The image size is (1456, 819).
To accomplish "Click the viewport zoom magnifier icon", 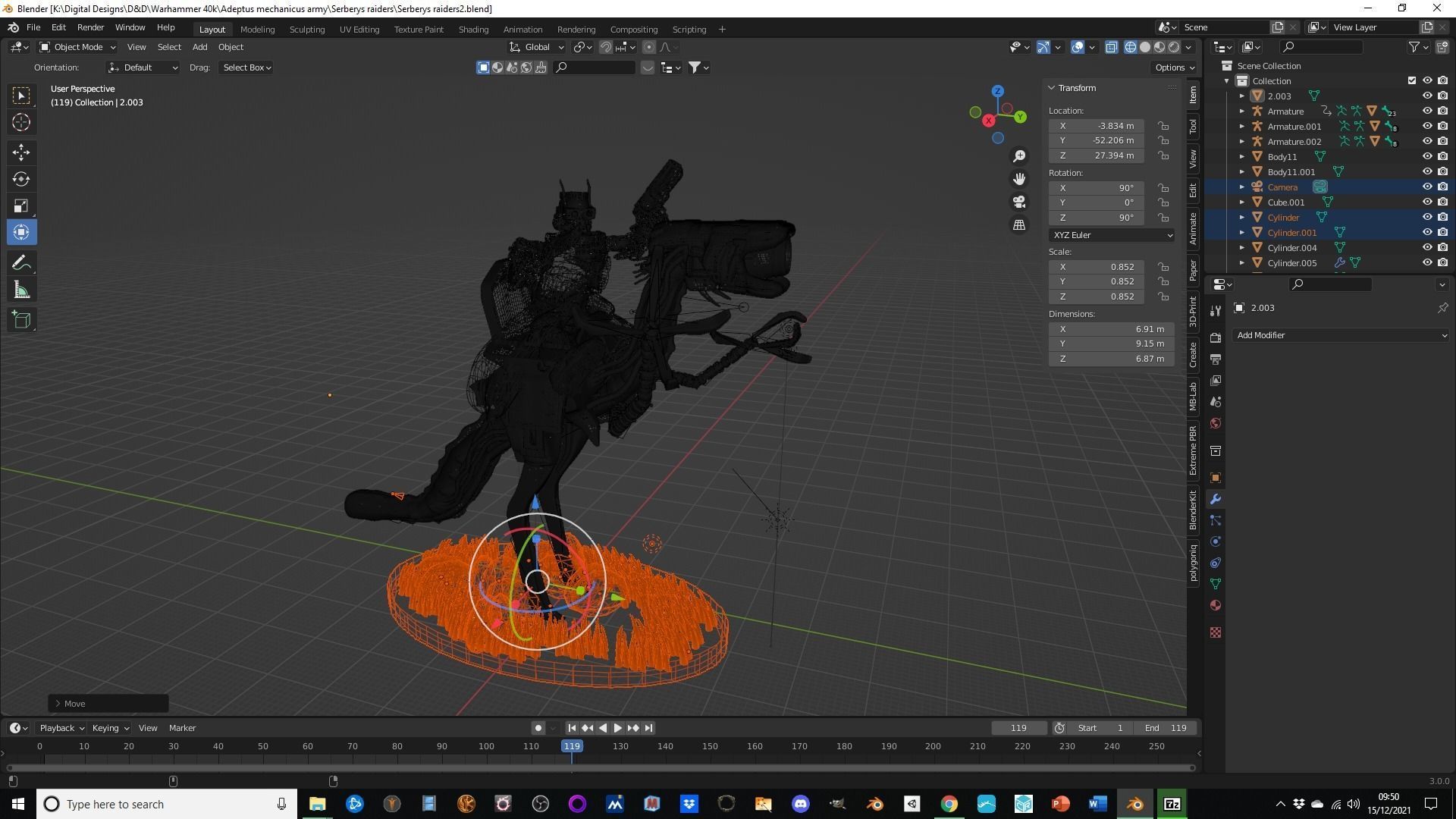I will pyautogui.click(x=1019, y=156).
